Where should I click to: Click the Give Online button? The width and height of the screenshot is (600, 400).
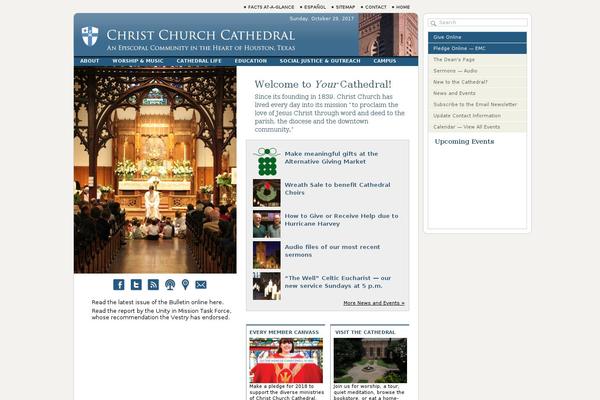(477, 37)
